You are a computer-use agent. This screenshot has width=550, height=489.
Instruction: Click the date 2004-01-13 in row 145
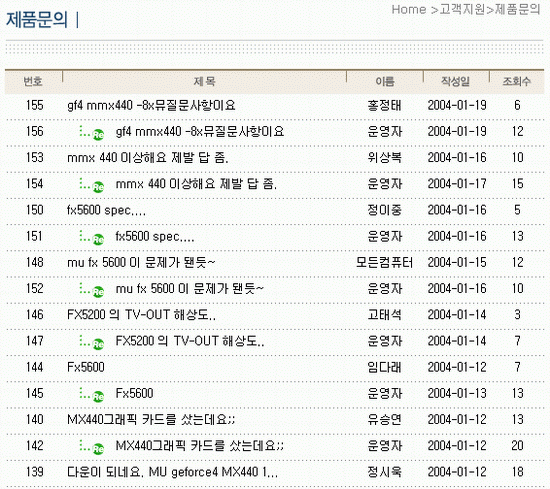coord(457,393)
